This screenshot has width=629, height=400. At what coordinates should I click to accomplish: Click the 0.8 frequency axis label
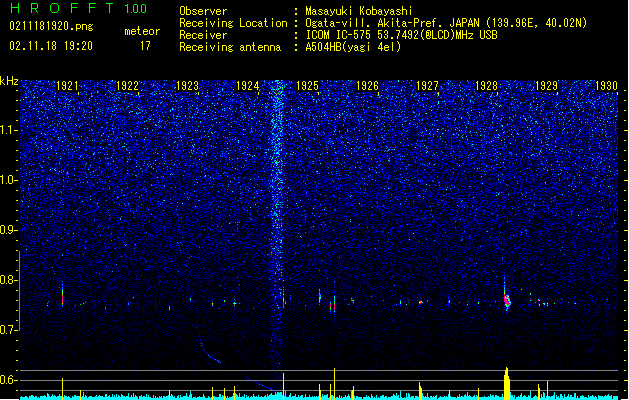point(9,280)
